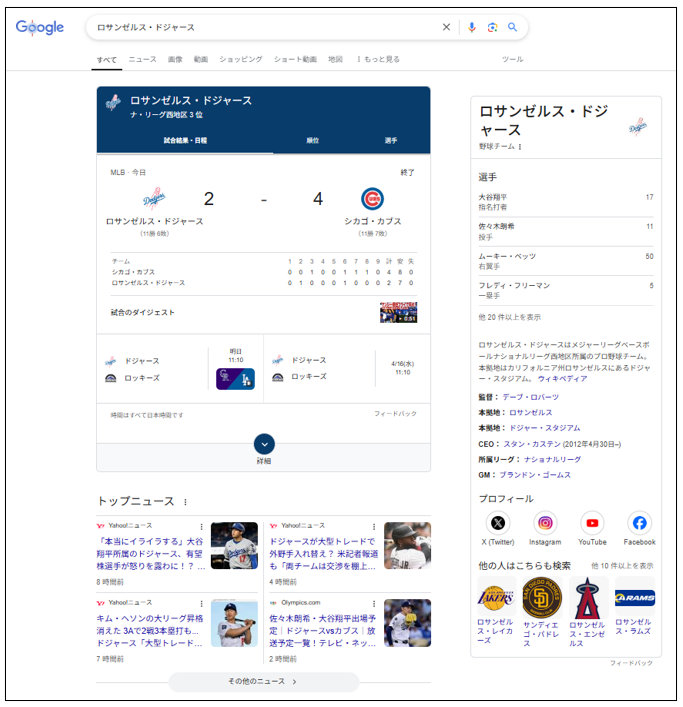Open the Facebook profile icon
This screenshot has height=707, width=683.
tap(639, 523)
